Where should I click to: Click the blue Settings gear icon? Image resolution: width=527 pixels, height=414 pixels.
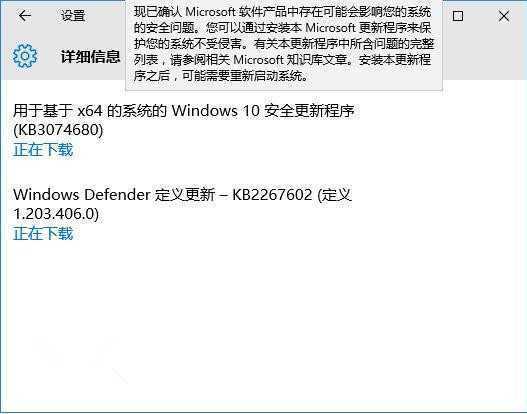pos(25,56)
